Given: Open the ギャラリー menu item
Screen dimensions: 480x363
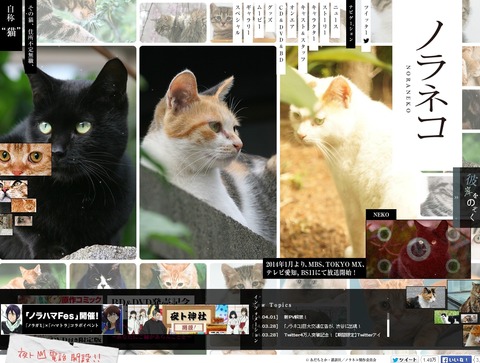Looking at the screenshot, I should pos(249,21).
